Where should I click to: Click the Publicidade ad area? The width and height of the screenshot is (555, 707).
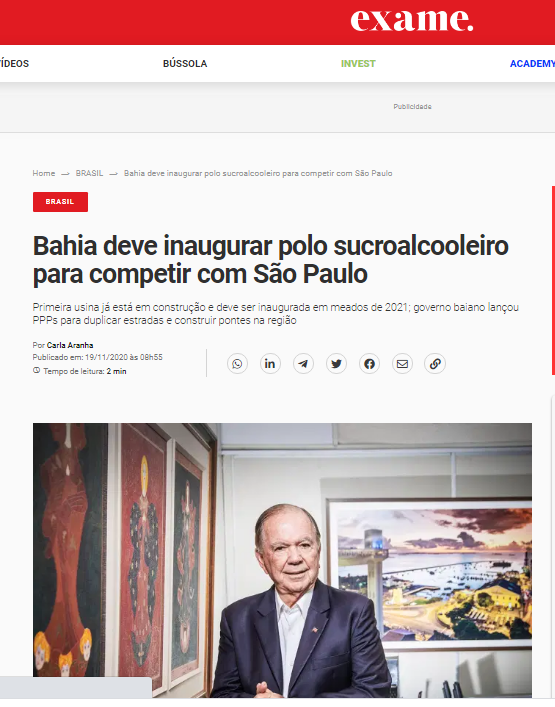412,107
